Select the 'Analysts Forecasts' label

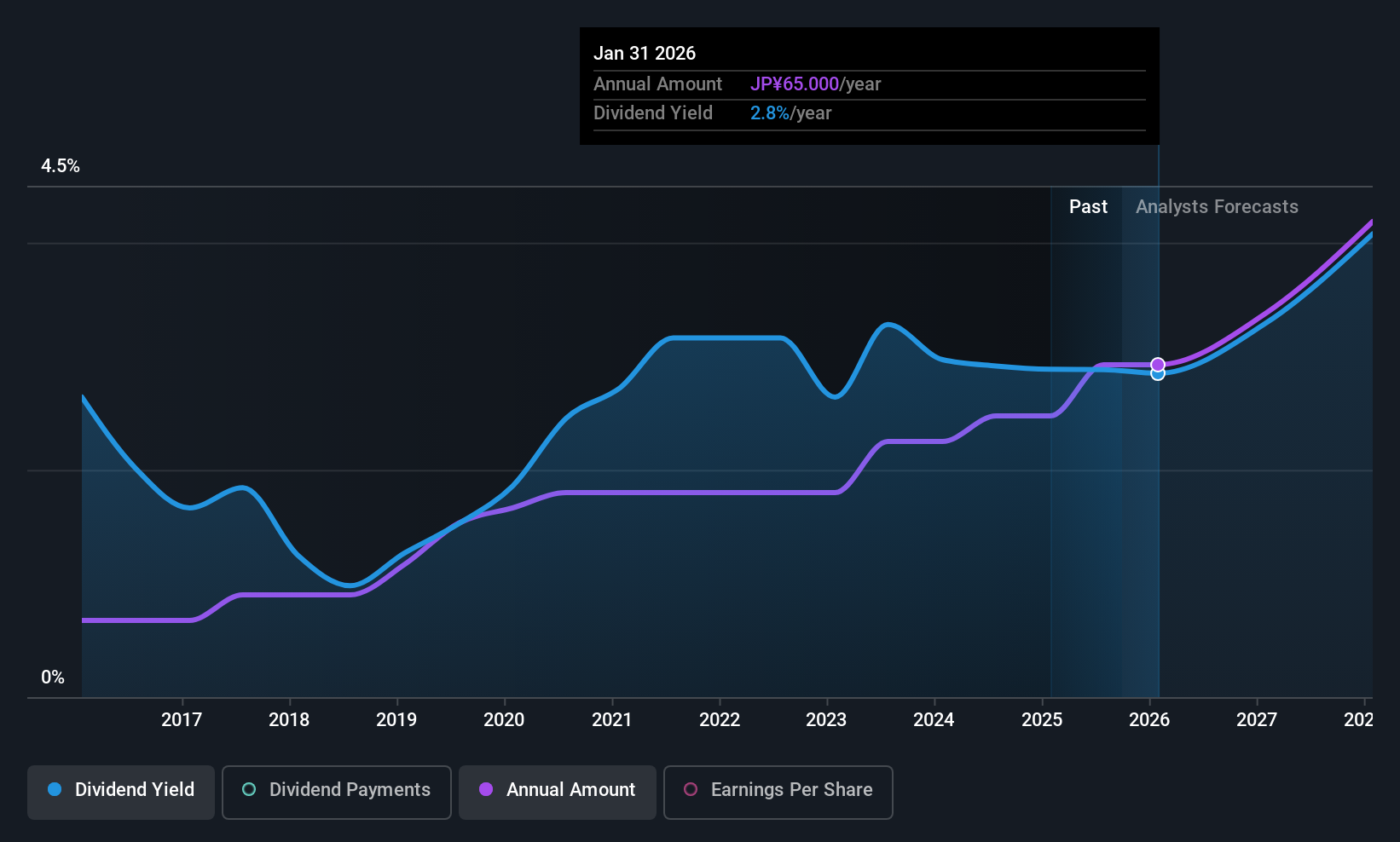pos(1217,207)
